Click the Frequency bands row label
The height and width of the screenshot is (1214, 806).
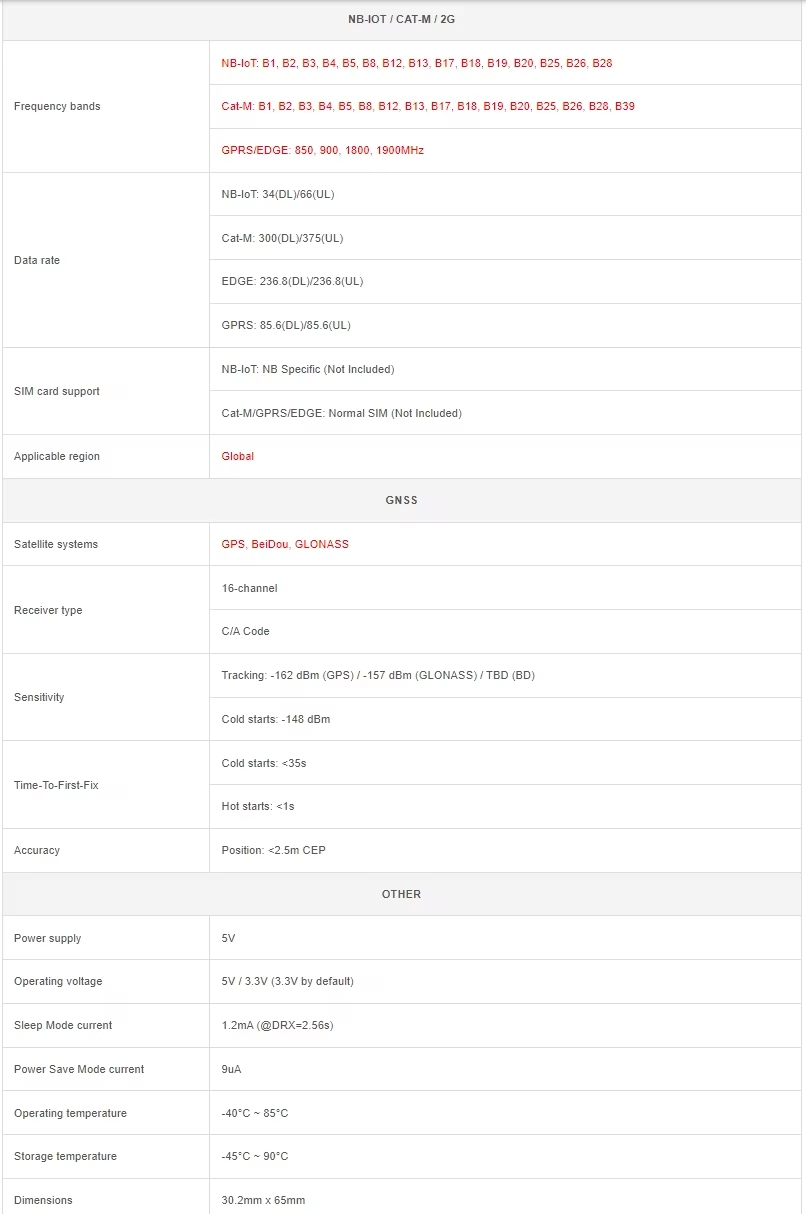[57, 106]
